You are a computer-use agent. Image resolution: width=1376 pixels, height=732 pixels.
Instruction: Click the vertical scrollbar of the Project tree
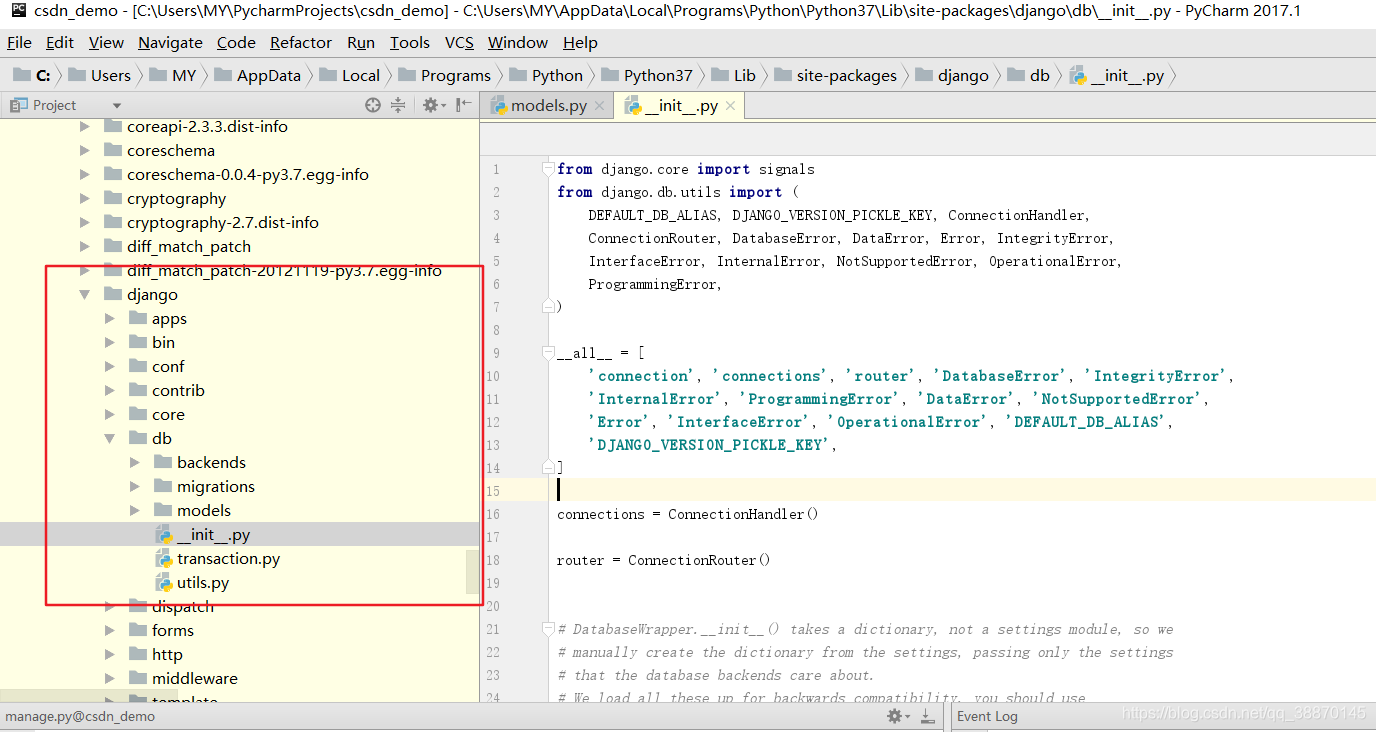(472, 572)
